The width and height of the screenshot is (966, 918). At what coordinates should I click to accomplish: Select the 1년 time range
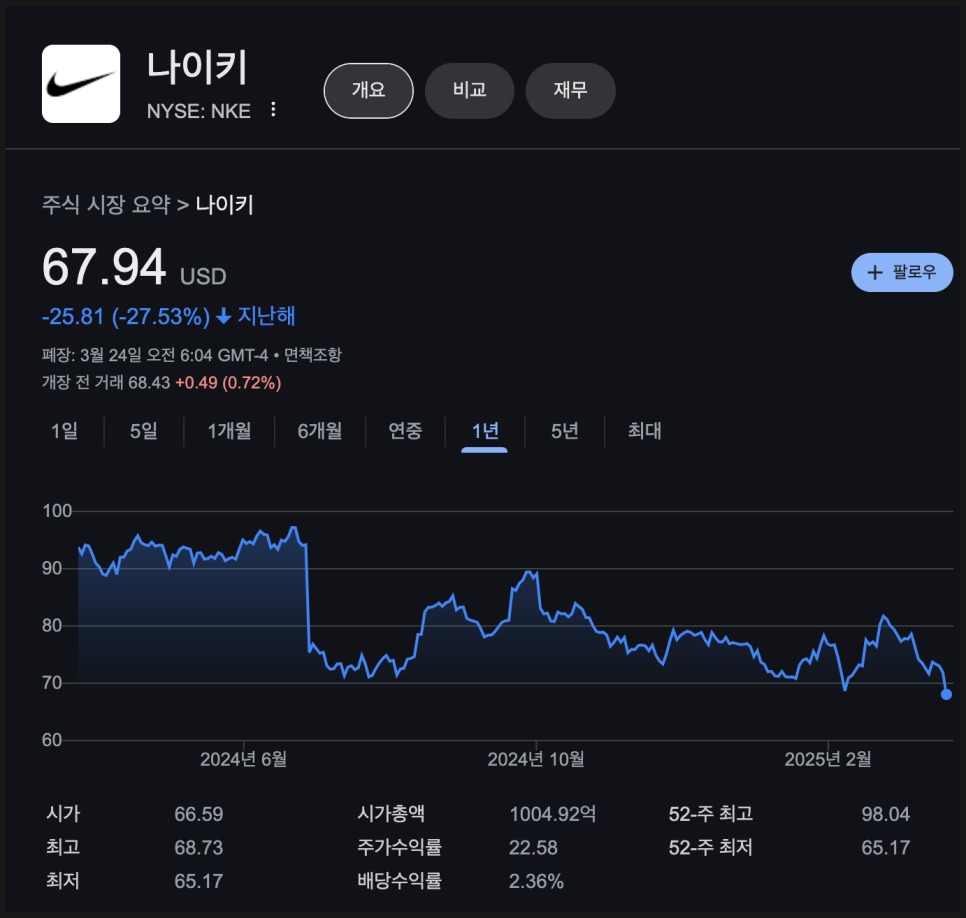pos(485,431)
